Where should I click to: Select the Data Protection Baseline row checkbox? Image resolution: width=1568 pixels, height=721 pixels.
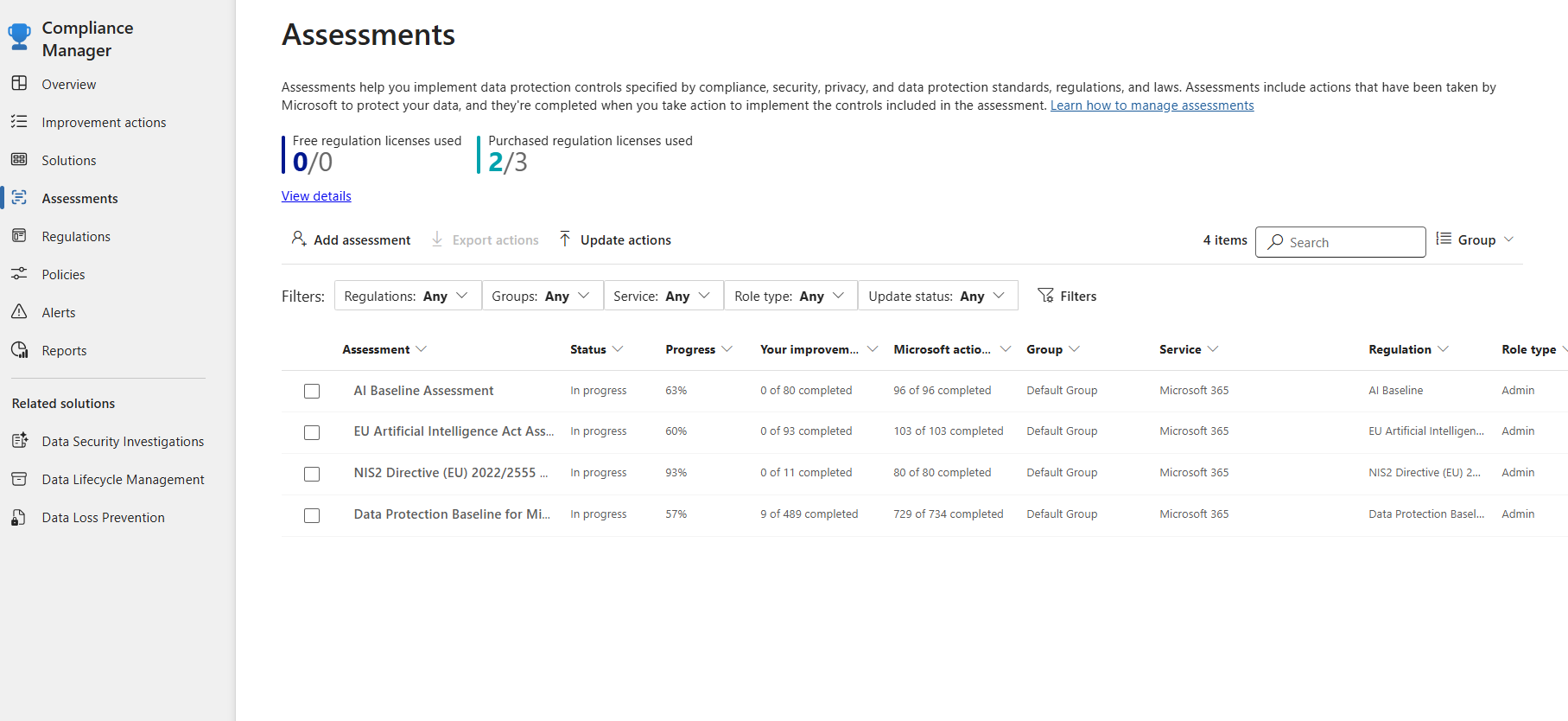[312, 515]
